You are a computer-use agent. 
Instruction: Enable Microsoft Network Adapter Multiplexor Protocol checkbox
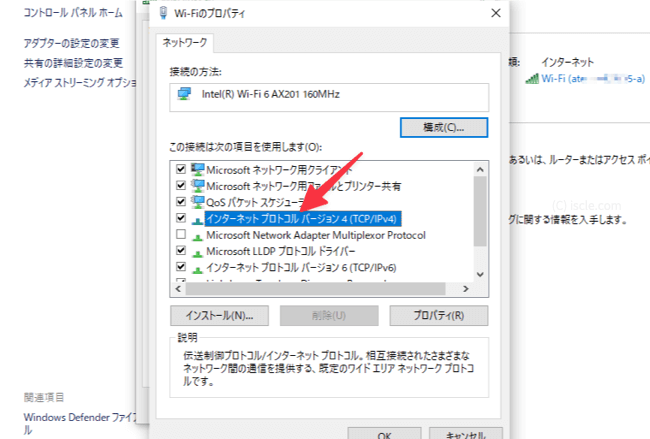181,235
